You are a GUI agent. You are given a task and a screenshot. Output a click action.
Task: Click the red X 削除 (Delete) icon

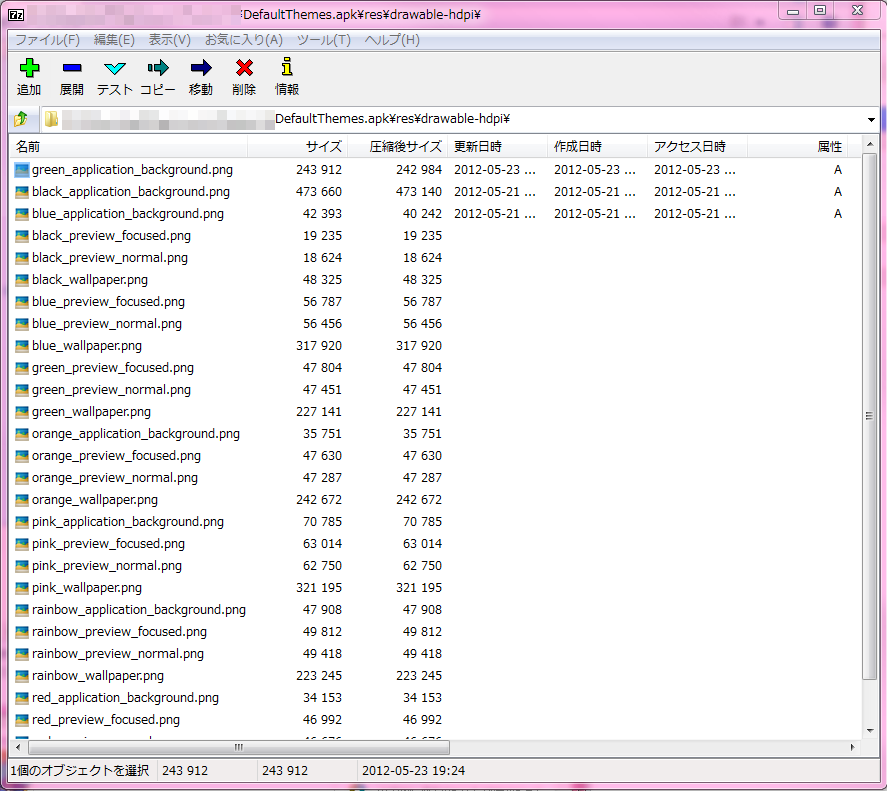(244, 68)
